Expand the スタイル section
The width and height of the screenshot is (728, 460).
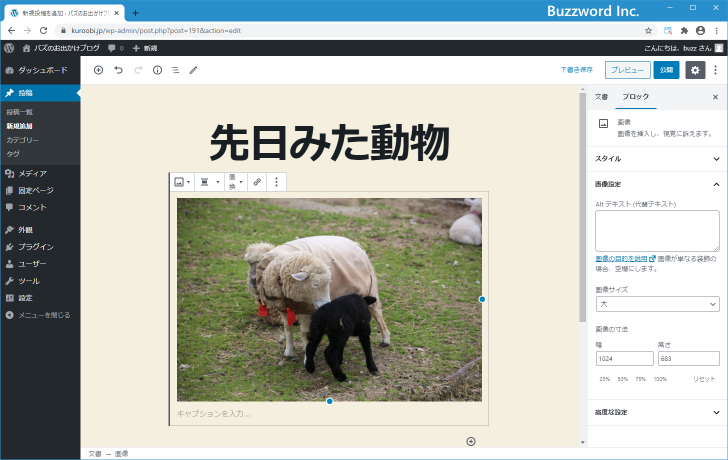pos(657,159)
